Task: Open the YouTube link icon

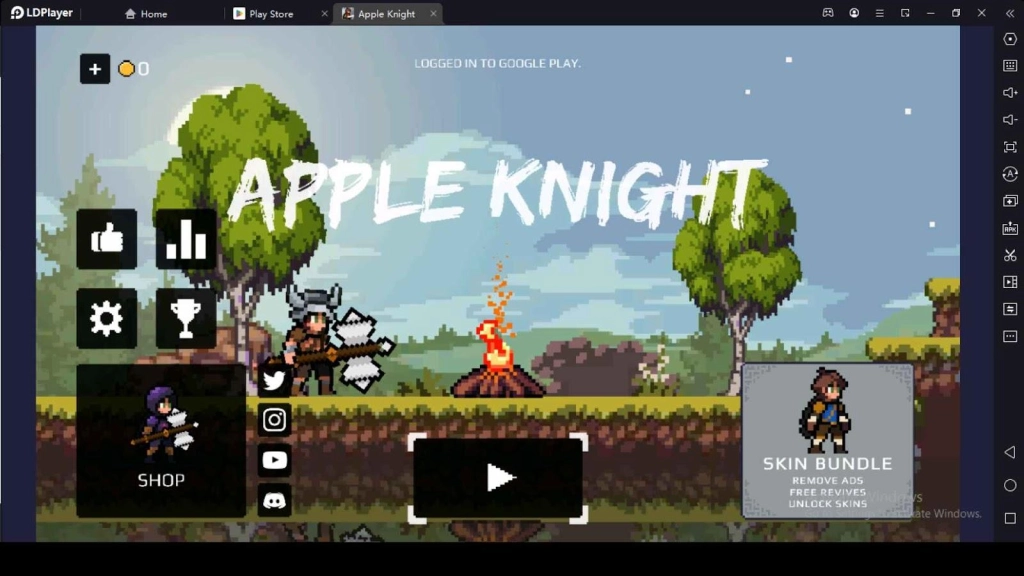Action: [274, 460]
